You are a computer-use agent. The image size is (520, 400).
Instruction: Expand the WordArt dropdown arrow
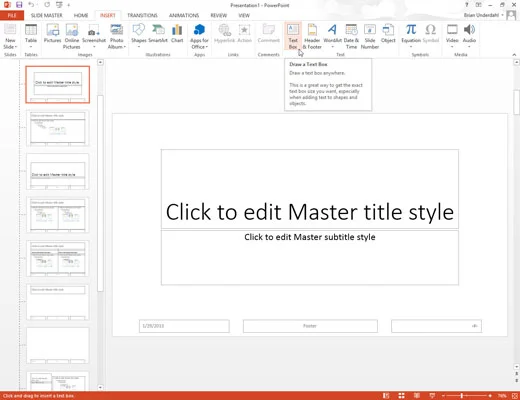[x=332, y=47]
